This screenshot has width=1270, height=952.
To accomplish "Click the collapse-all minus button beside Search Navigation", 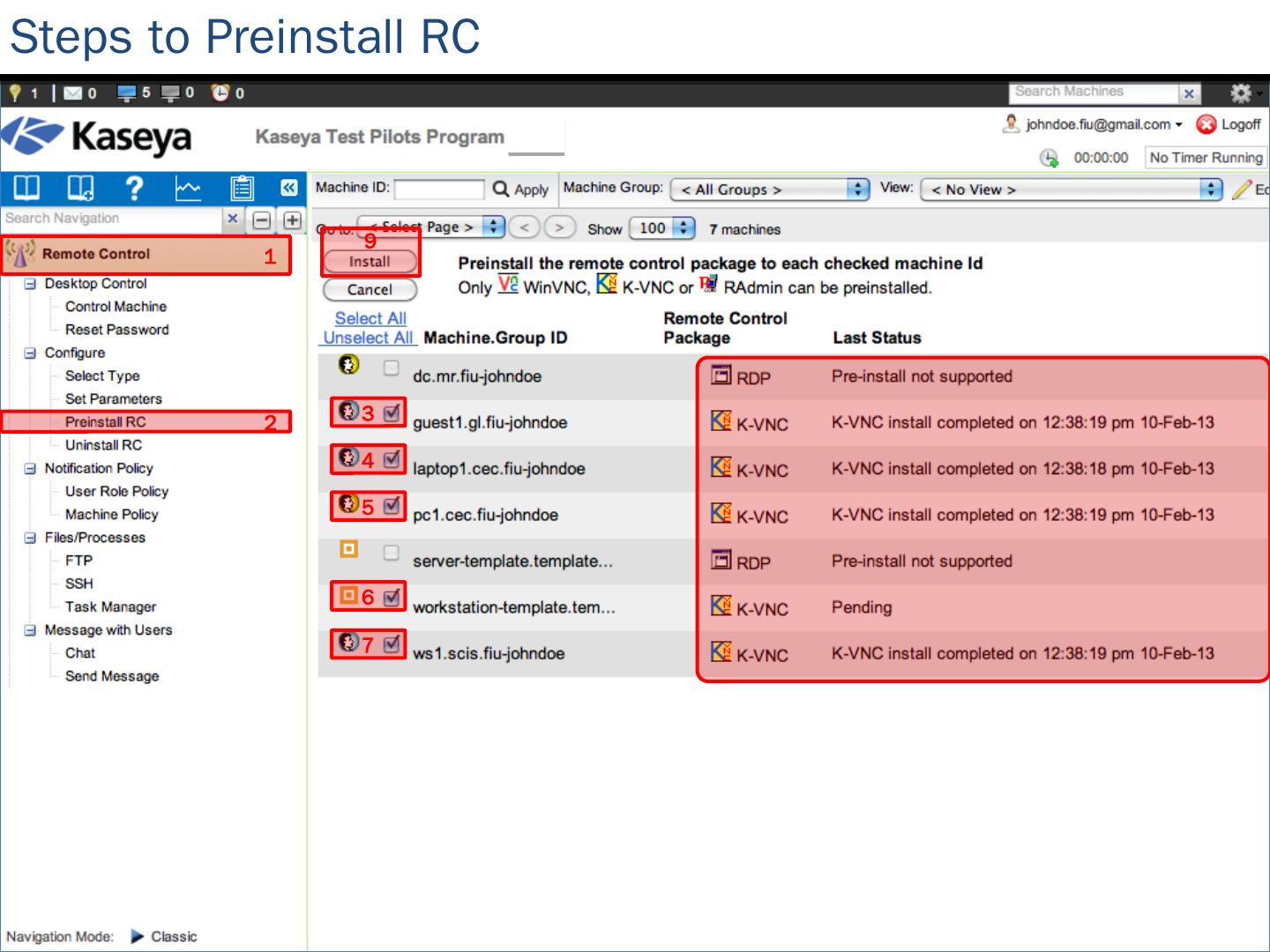I will click(262, 219).
